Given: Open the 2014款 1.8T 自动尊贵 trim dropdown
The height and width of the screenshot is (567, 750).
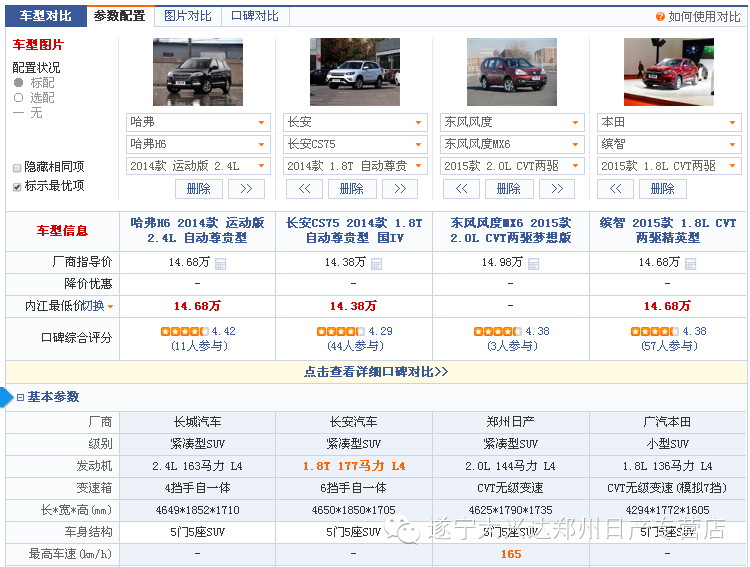Looking at the screenshot, I should [x=355, y=166].
